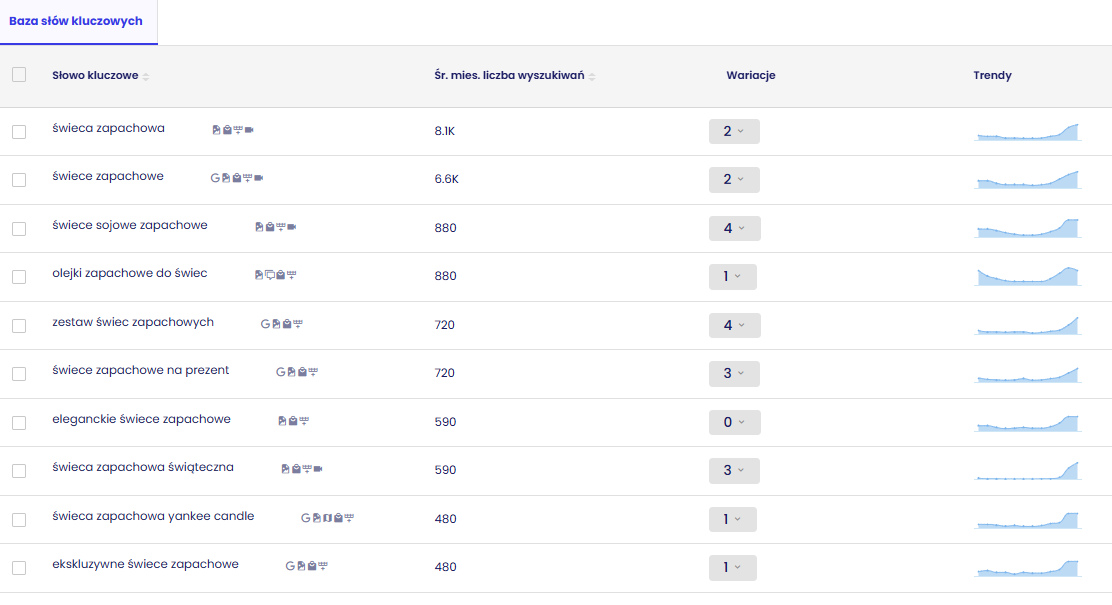Viewport: 1112px width, 605px height.
Task: Expand variations dropdown for świeca zapachowa
Action: pyautogui.click(x=734, y=131)
